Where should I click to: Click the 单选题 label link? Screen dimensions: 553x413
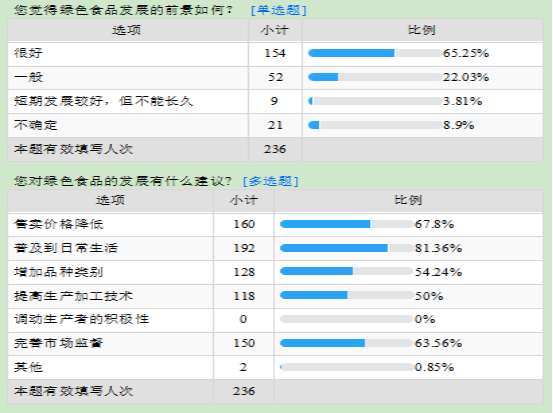click(x=279, y=10)
